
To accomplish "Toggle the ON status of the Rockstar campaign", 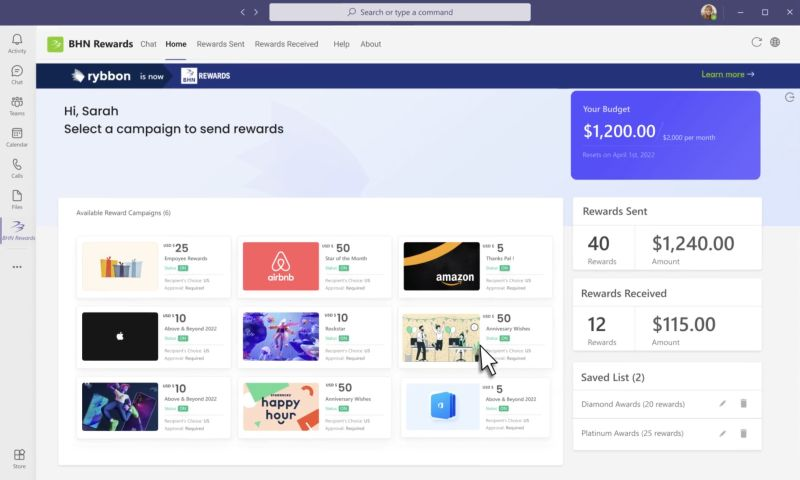I will (x=344, y=338).
